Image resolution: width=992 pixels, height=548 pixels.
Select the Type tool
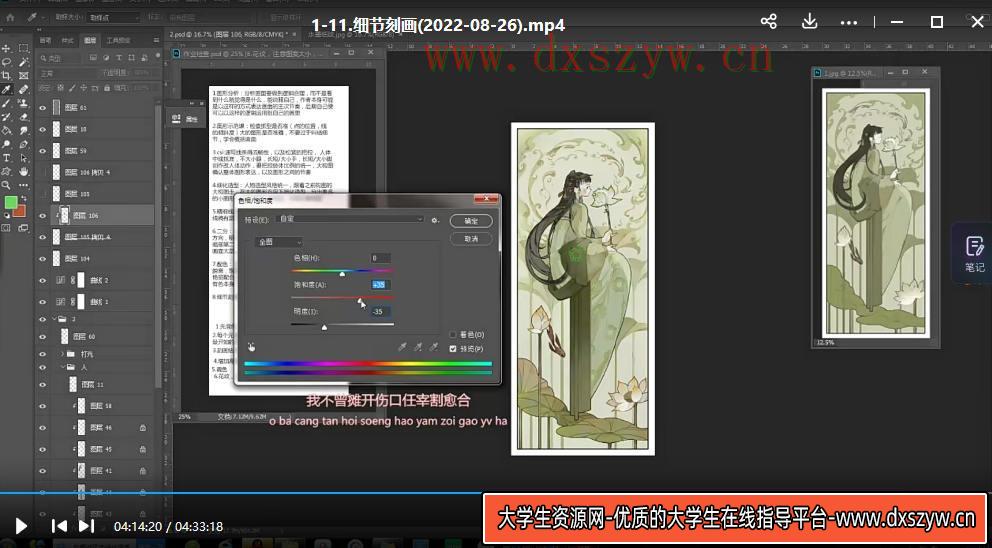(7, 158)
